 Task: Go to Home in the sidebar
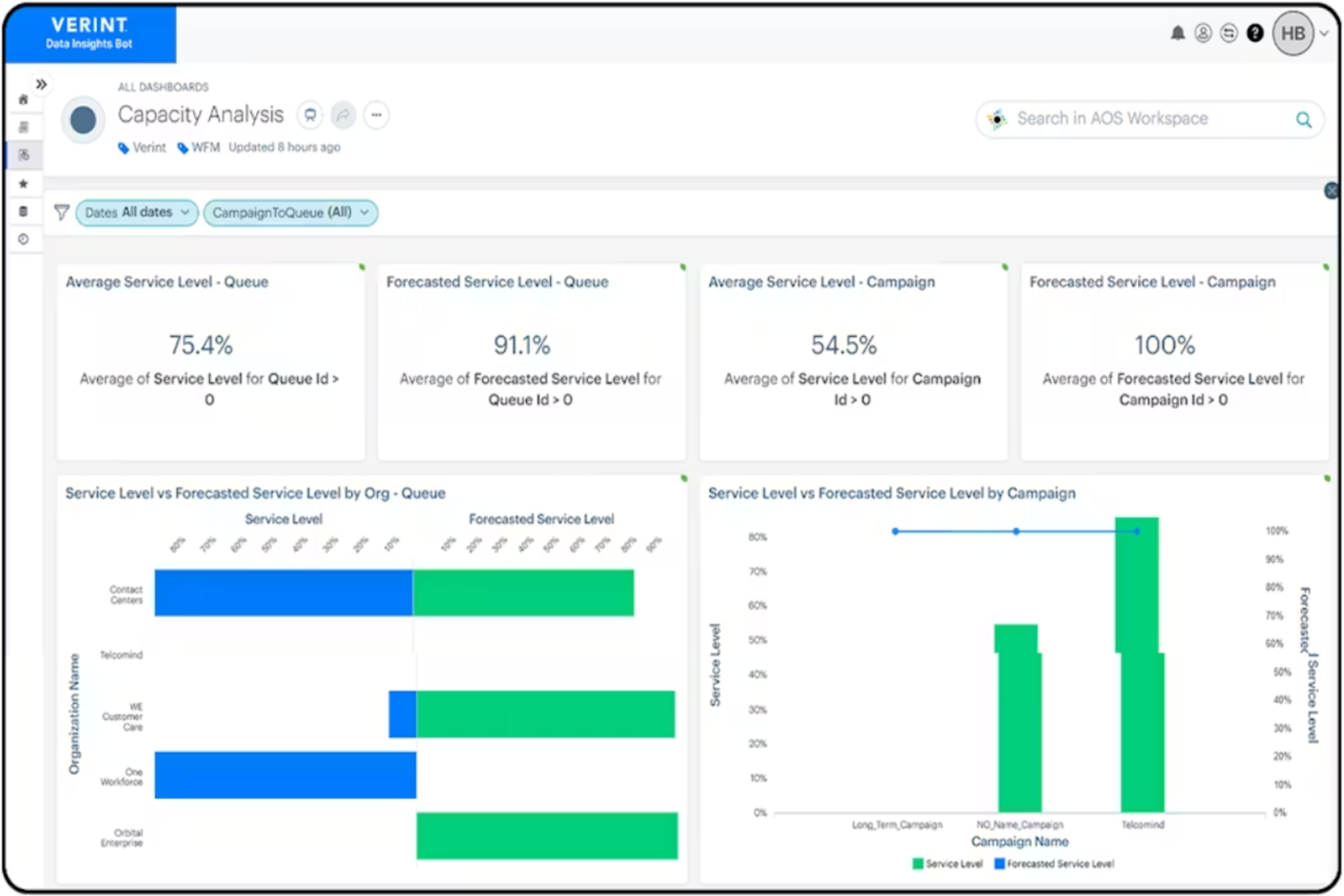coord(24,99)
